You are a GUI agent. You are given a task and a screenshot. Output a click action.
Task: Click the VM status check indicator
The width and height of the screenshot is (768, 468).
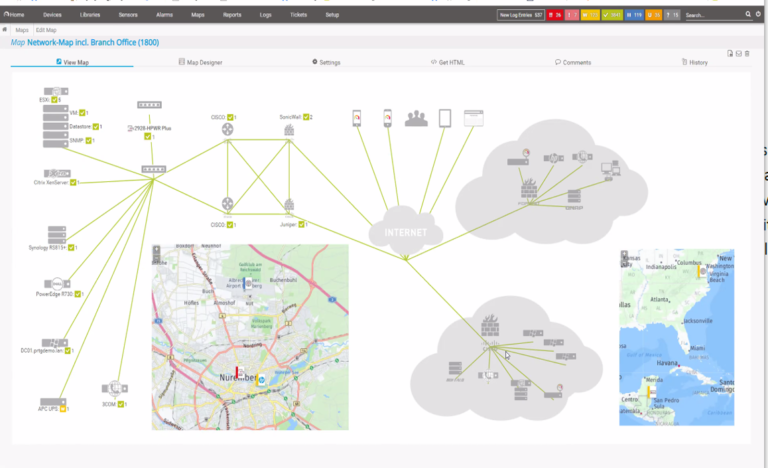tap(82, 113)
